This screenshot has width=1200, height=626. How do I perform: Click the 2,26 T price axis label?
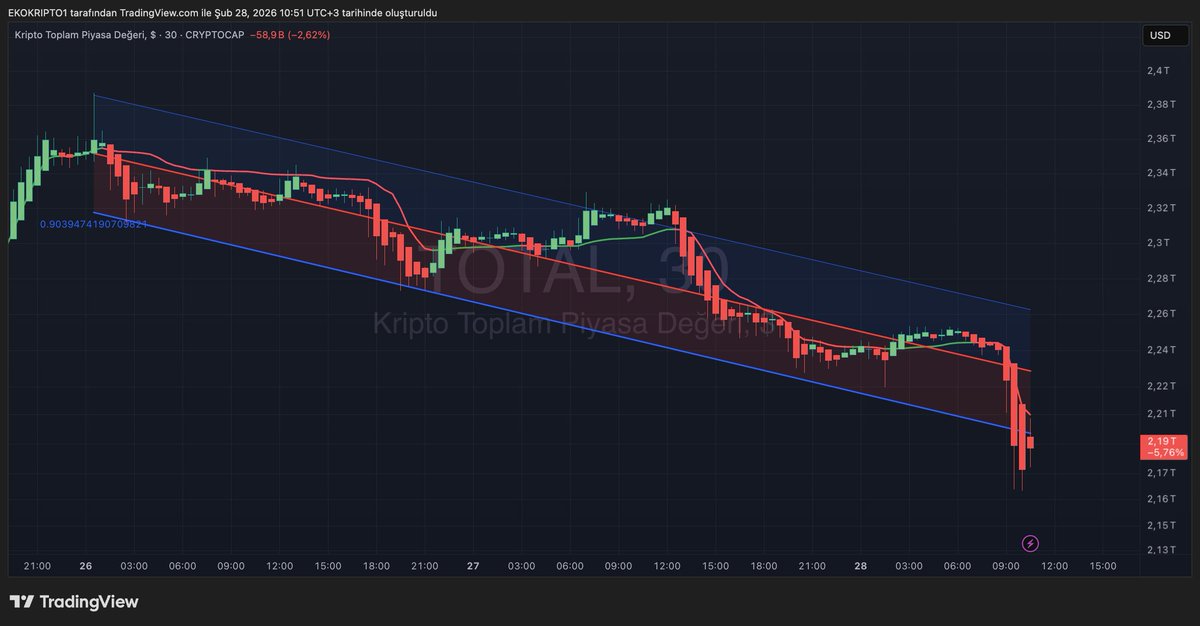click(1160, 314)
